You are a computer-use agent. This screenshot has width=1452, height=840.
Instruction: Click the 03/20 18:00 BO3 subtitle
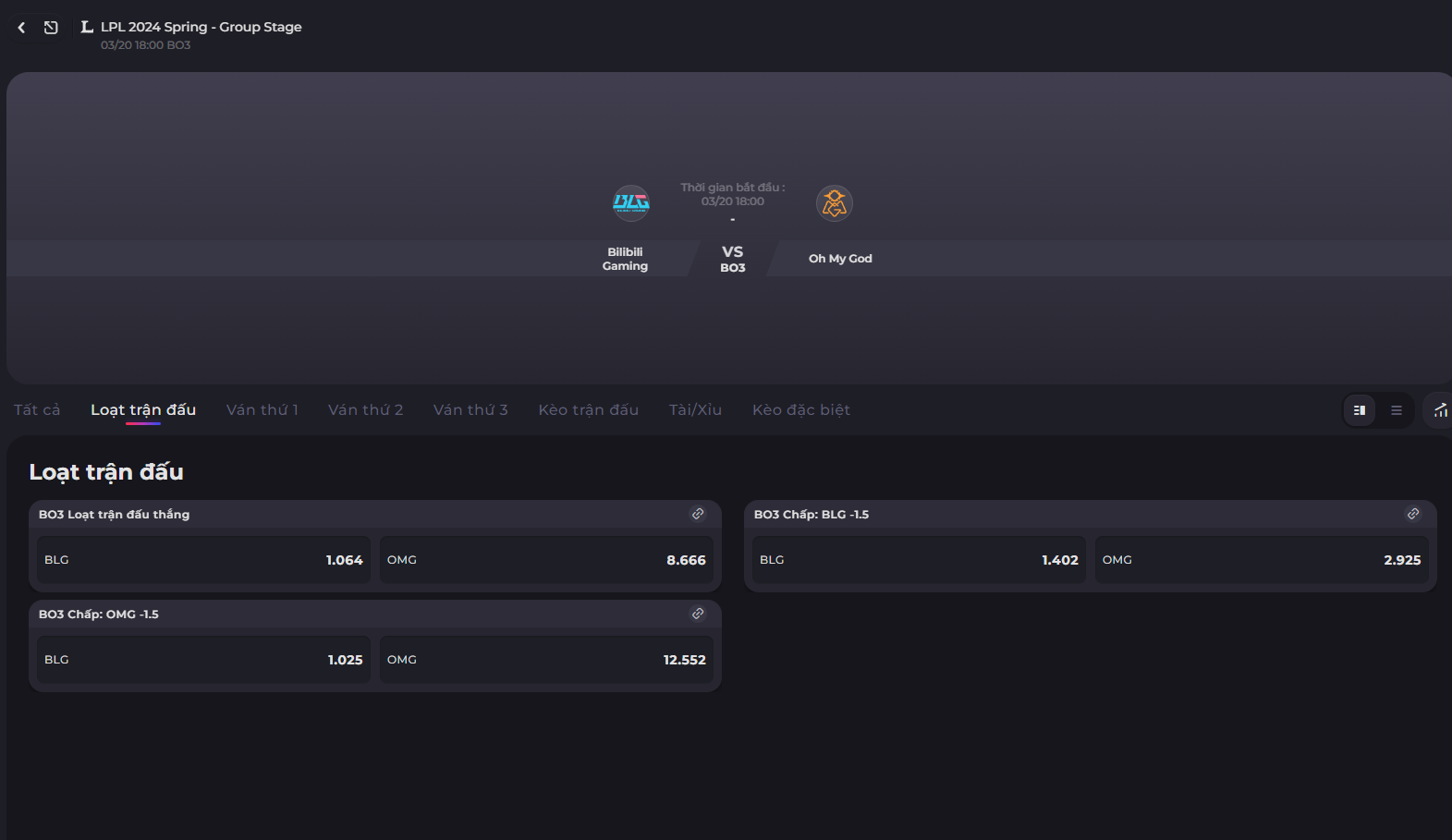coord(146,44)
